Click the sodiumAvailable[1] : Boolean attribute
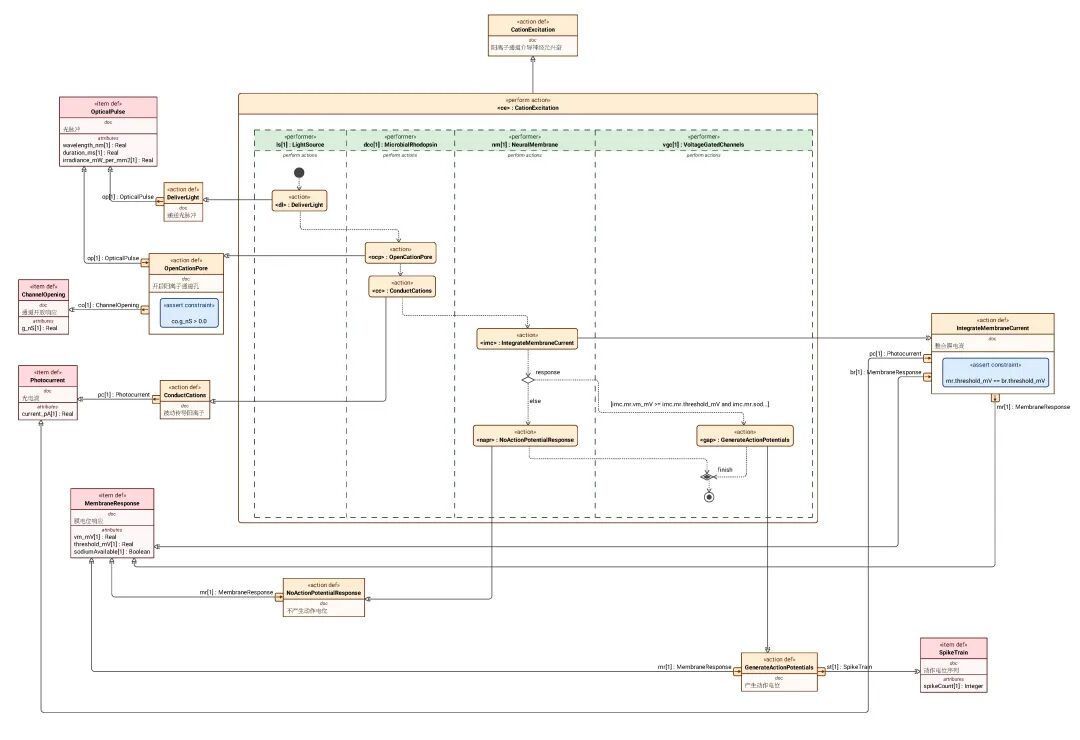1080x740 pixels. [112, 552]
